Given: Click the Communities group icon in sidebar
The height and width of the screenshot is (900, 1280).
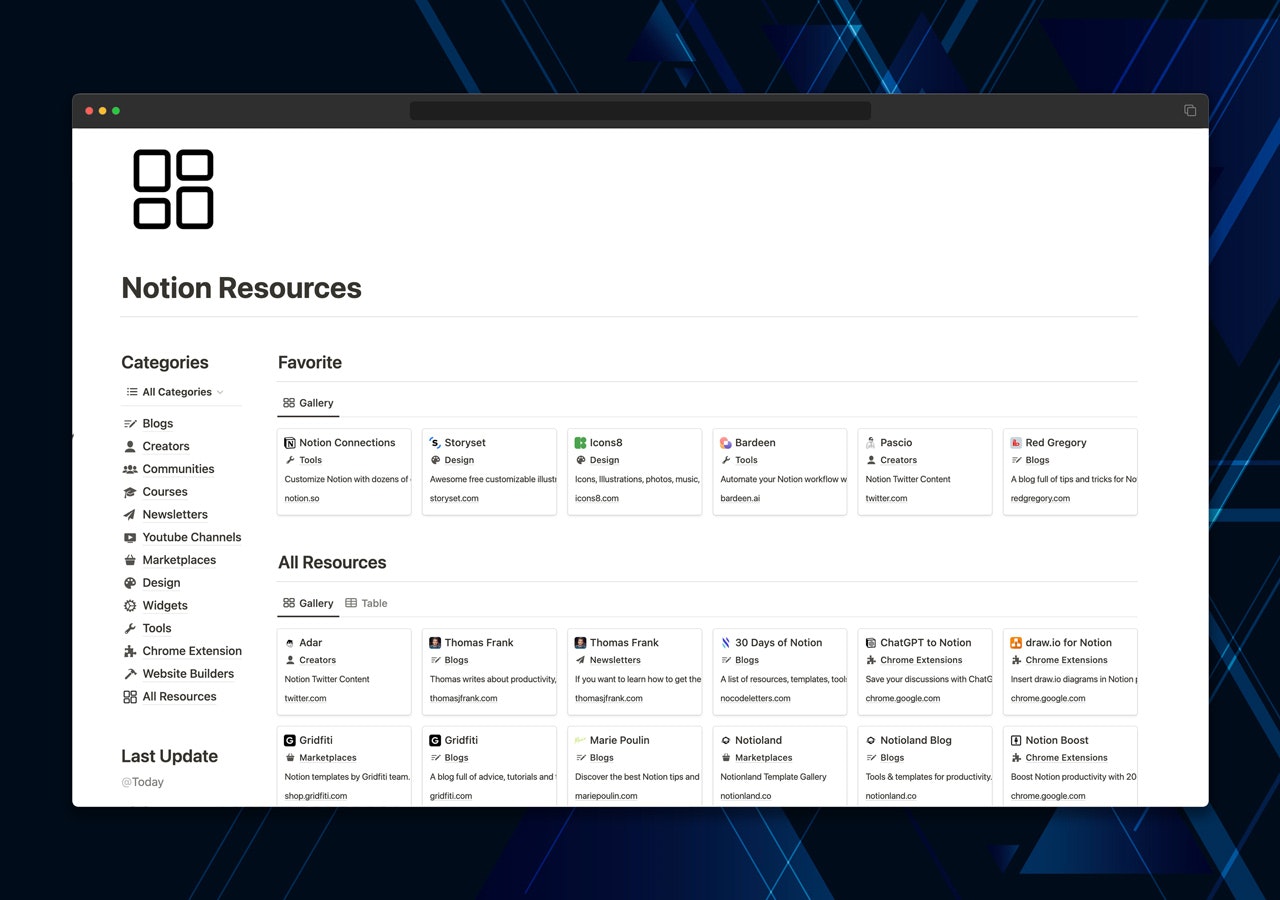Looking at the screenshot, I should 130,469.
